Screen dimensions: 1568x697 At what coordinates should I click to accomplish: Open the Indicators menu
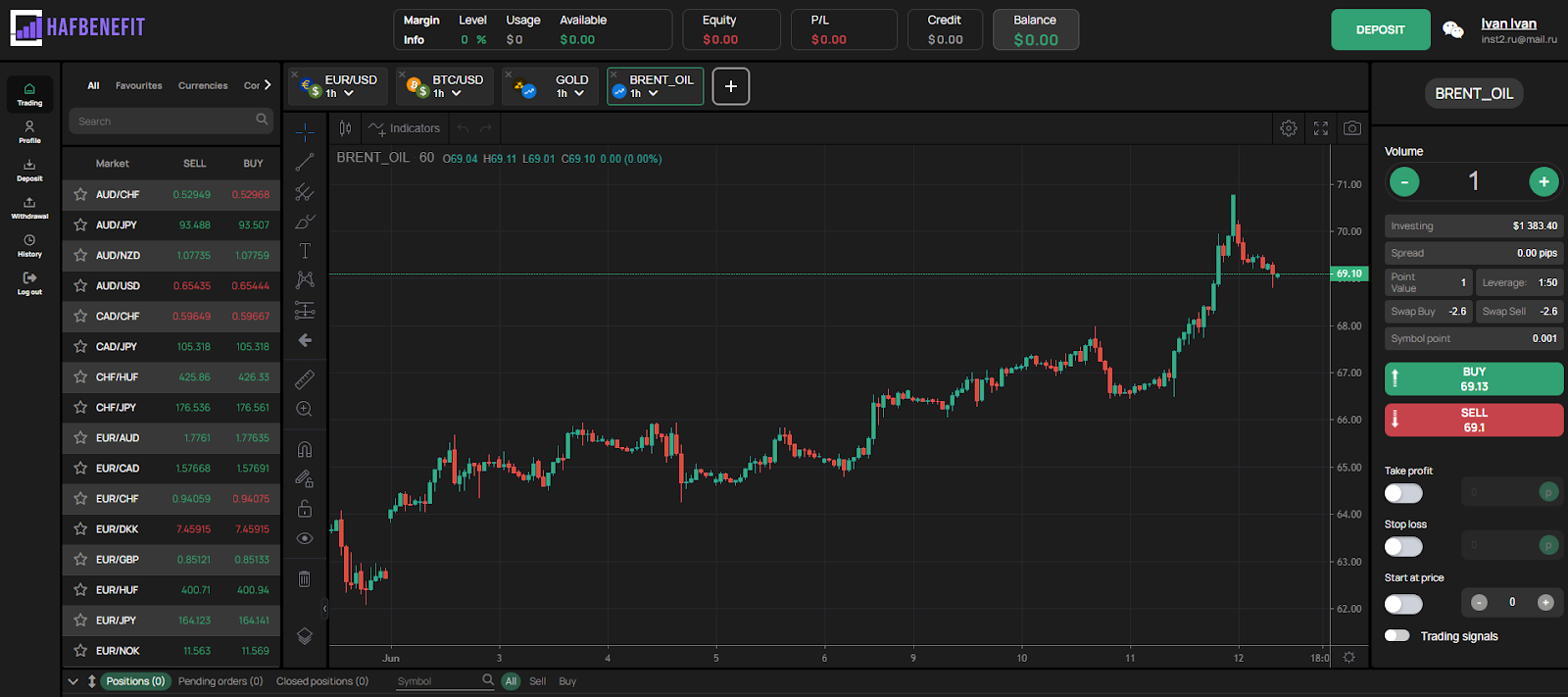pyautogui.click(x=404, y=128)
